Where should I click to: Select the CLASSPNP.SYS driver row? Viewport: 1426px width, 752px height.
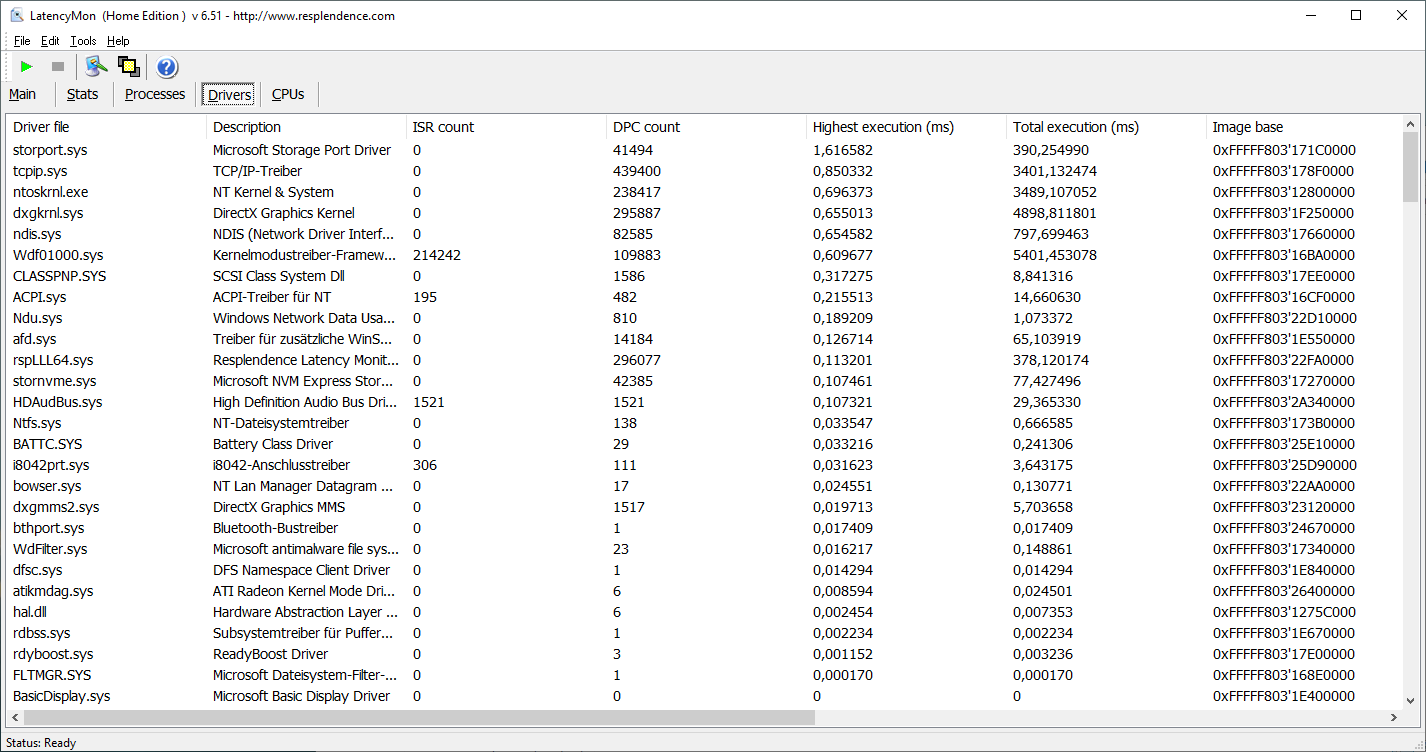pyautogui.click(x=704, y=276)
